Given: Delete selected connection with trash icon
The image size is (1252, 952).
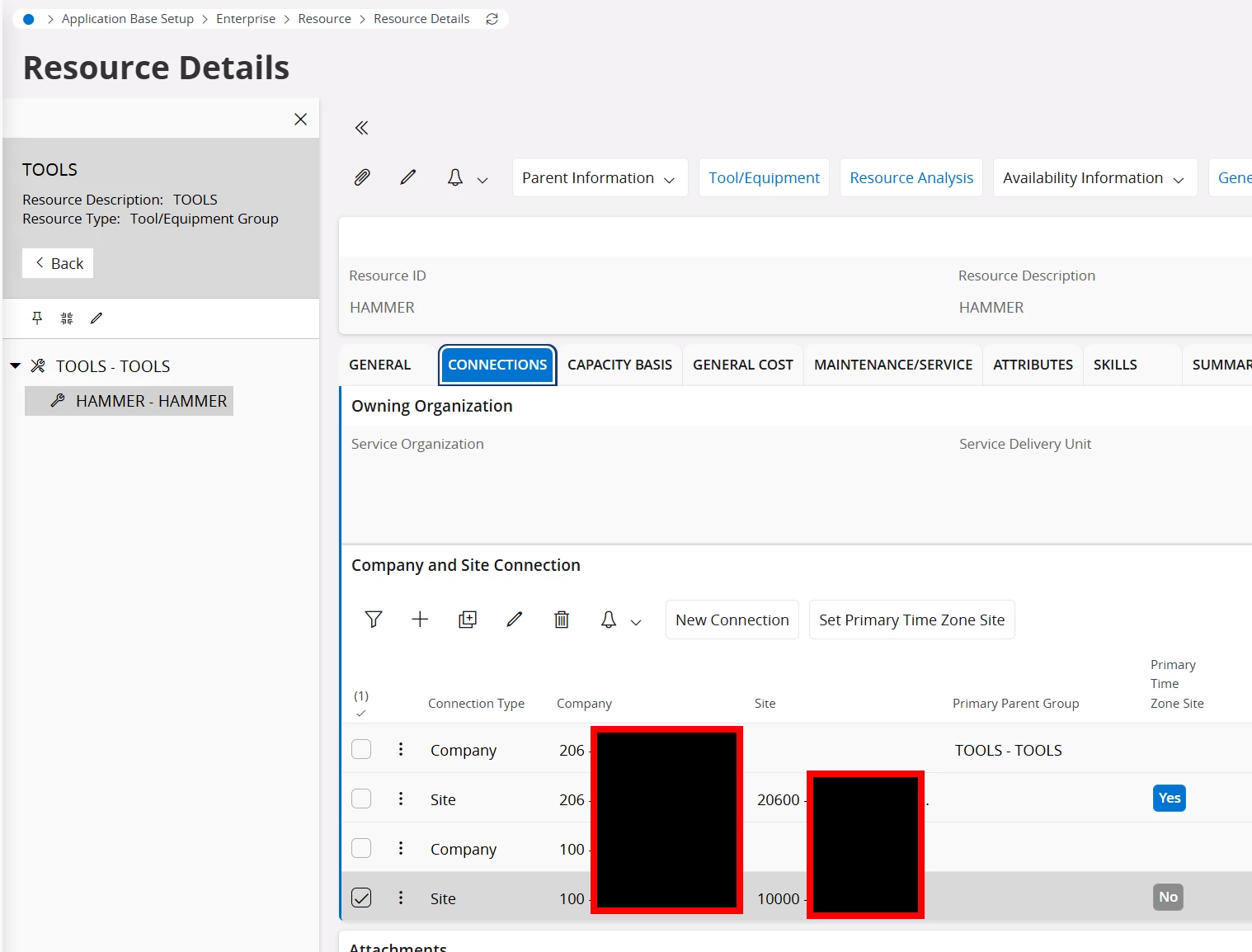Looking at the screenshot, I should click(x=562, y=620).
